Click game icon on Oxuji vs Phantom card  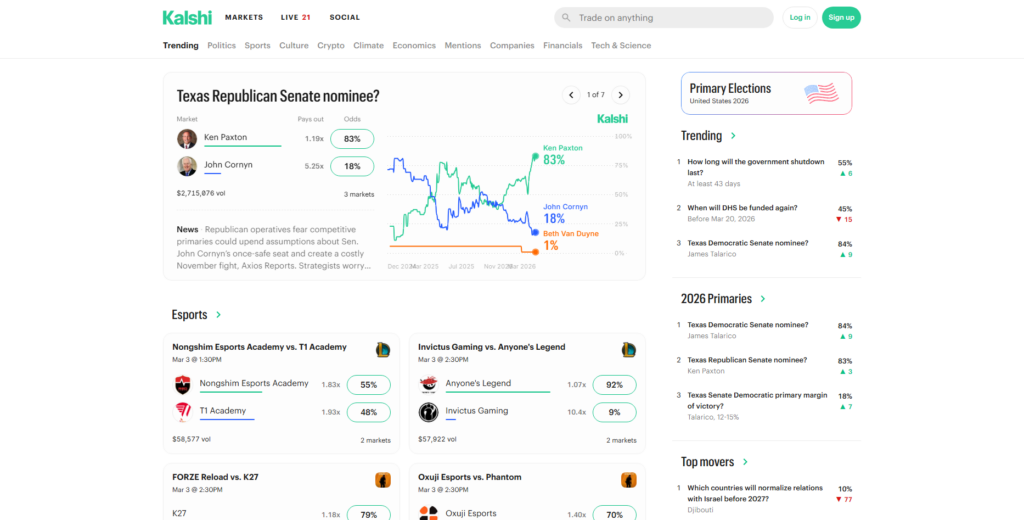point(629,480)
